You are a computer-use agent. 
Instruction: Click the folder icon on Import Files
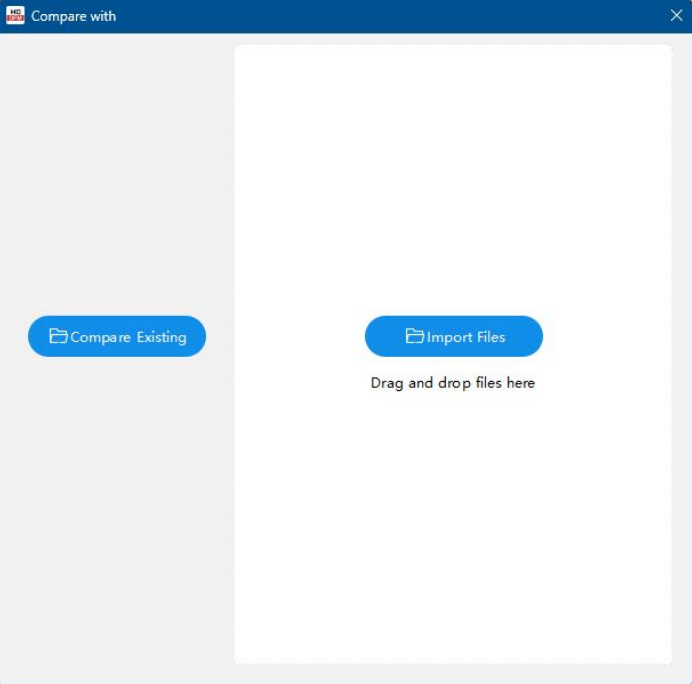414,337
